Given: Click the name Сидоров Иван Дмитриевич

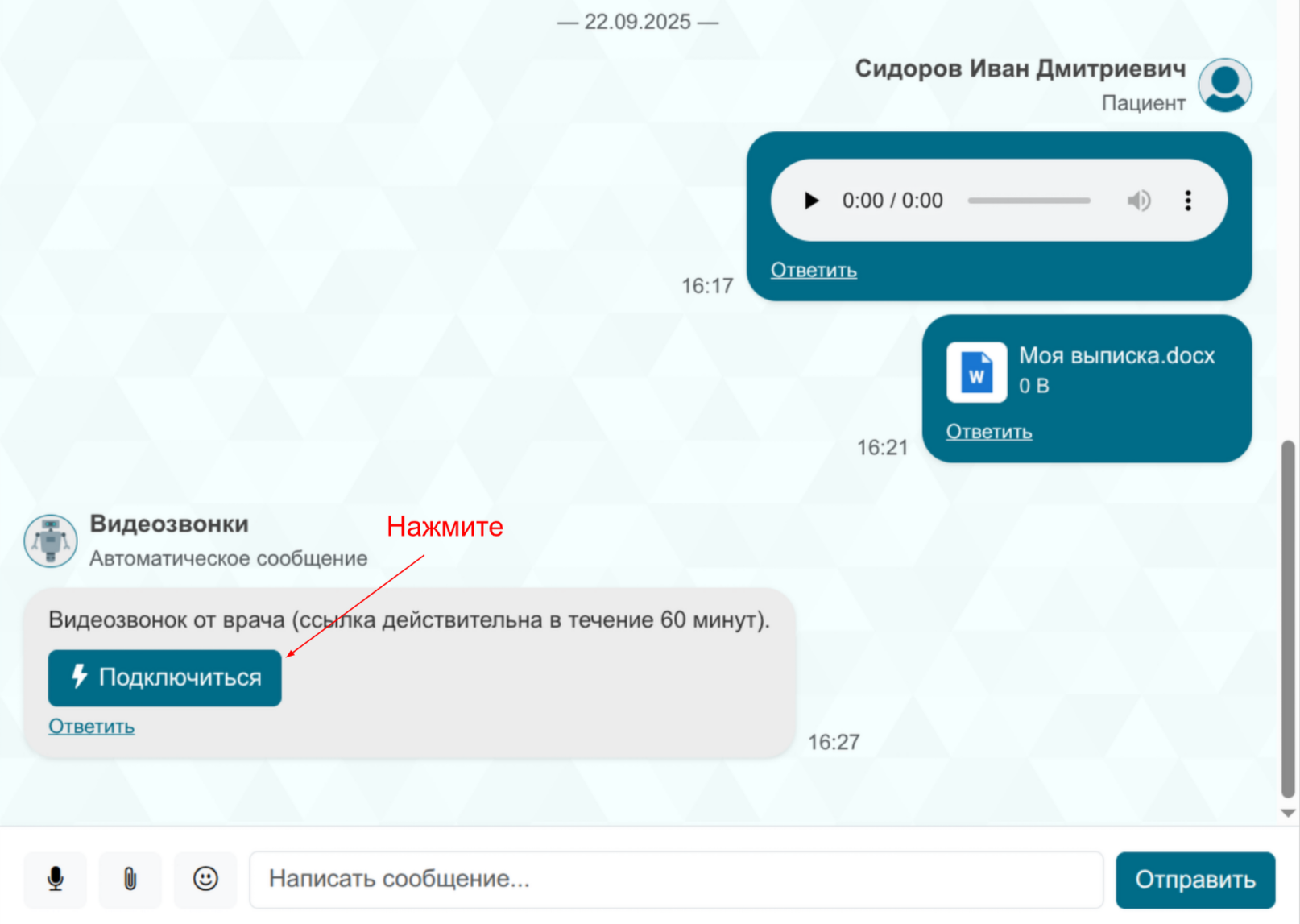Looking at the screenshot, I should (x=1020, y=69).
